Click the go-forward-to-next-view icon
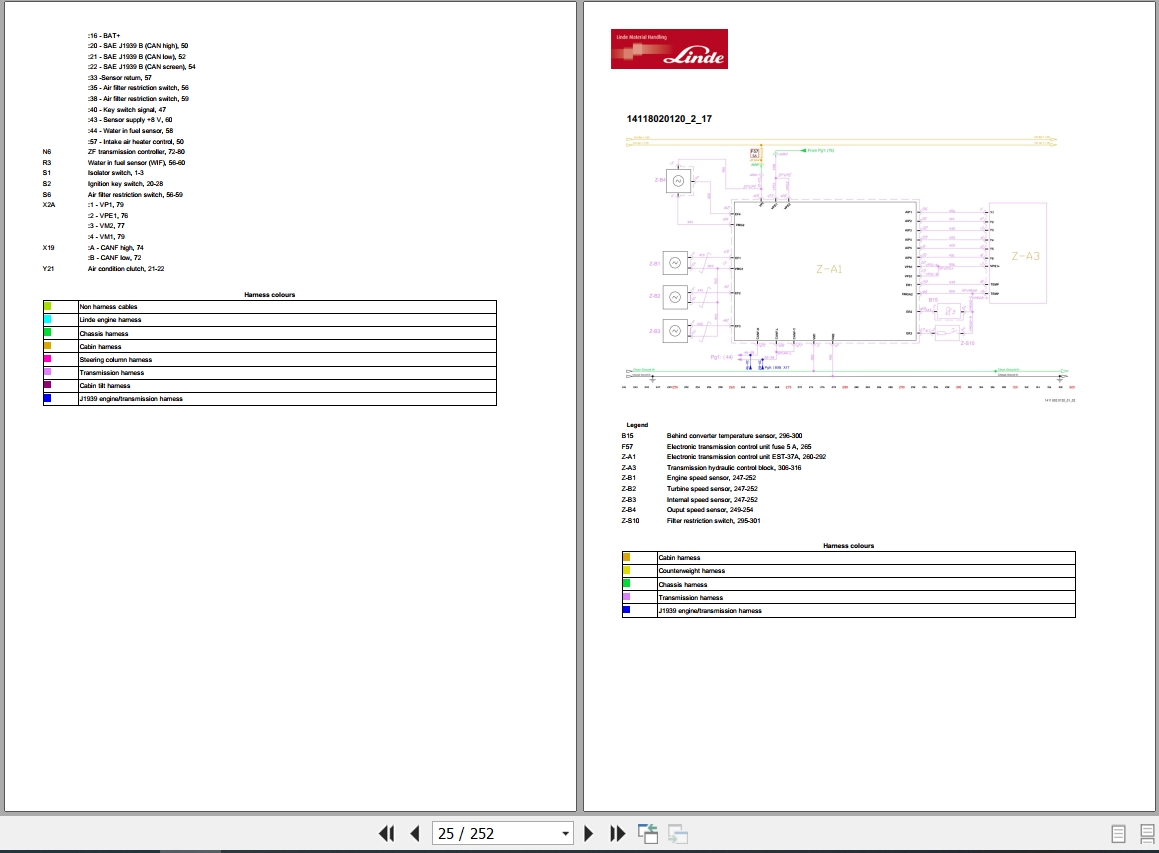Screen dimensions: 1159x853 [678, 834]
